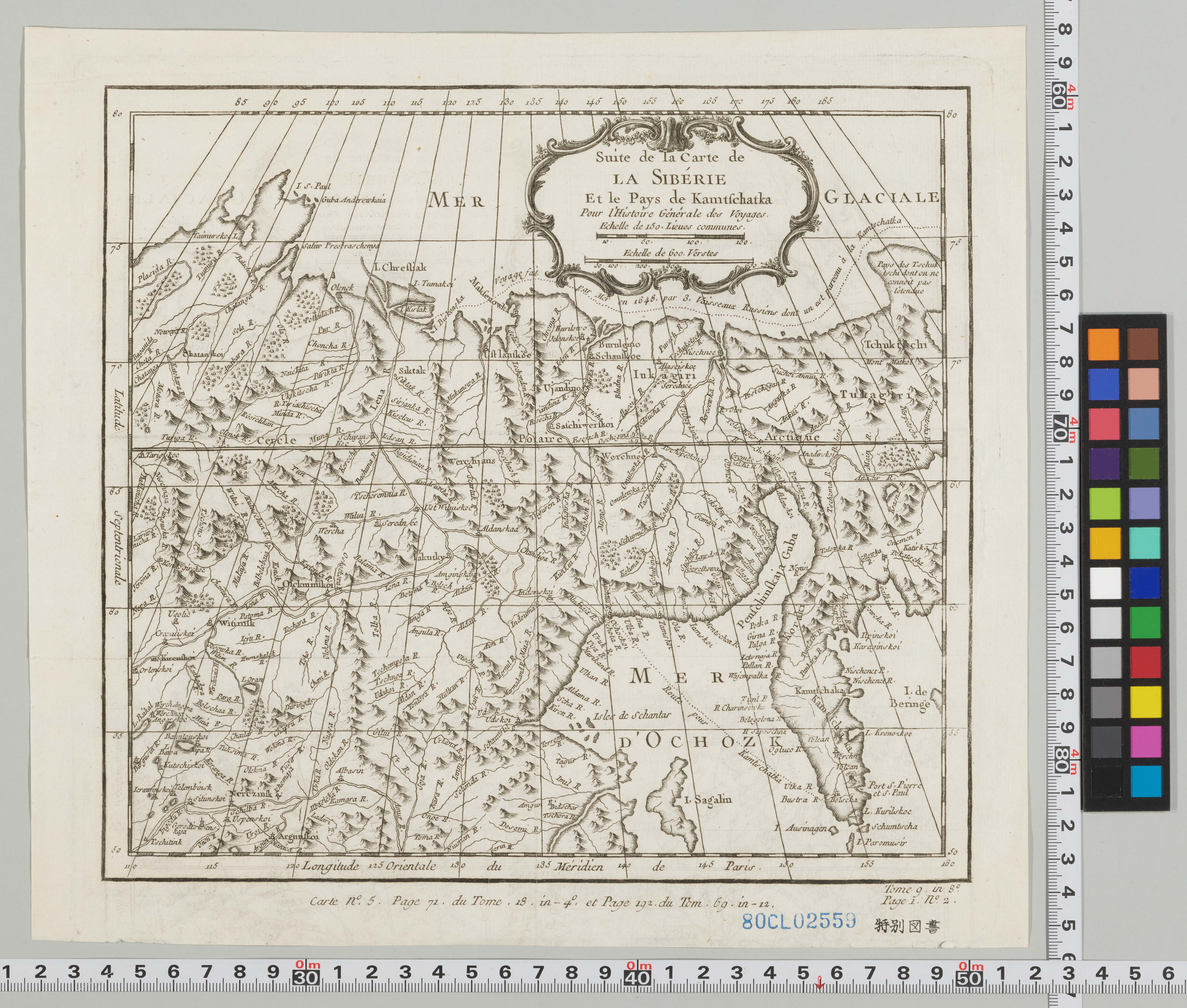The width and height of the screenshot is (1187, 1008).
Task: Click the 'GLACIALE' text at top right
Action: [x=882, y=197]
